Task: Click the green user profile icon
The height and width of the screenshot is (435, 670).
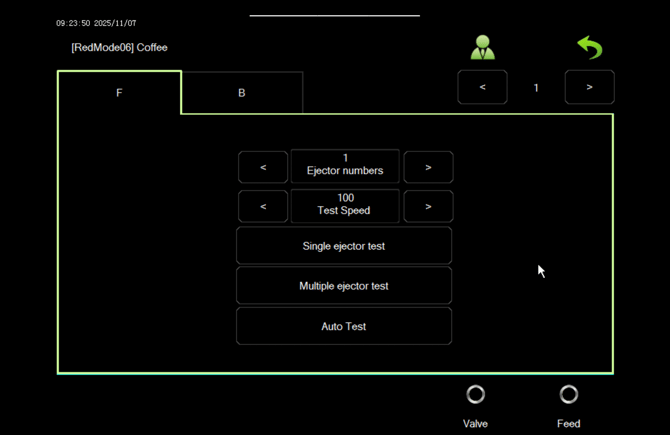Action: (x=483, y=47)
